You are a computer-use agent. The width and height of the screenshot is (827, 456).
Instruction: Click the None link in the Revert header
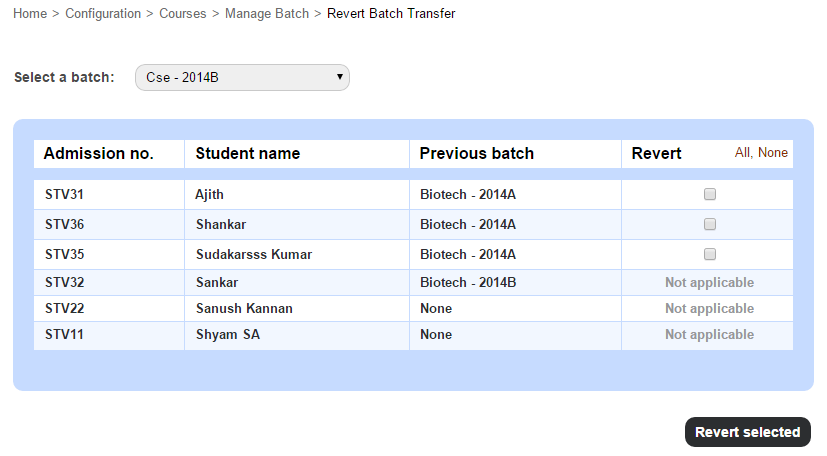coord(773,152)
